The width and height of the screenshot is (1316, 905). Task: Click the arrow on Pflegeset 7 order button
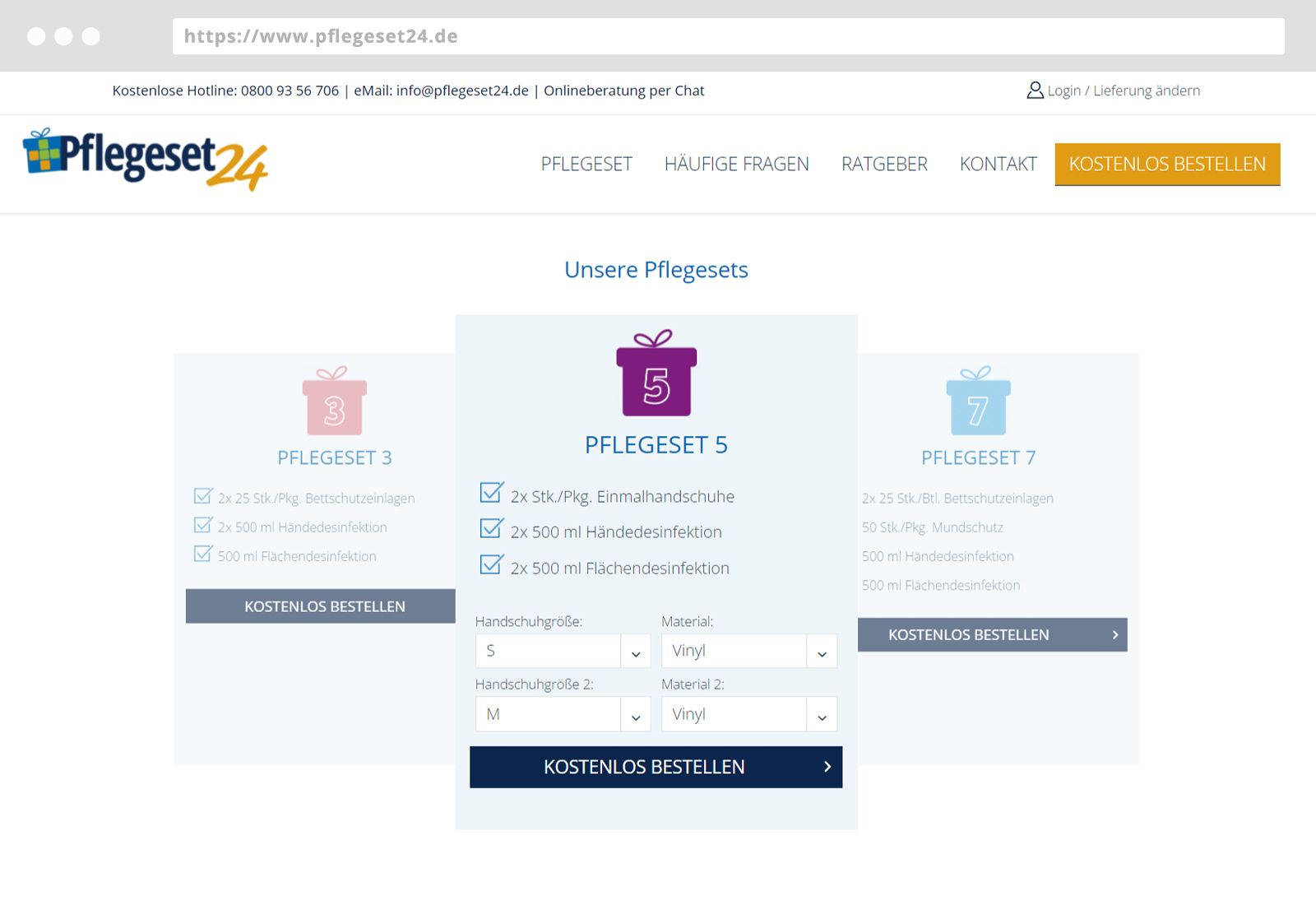pos(1114,635)
